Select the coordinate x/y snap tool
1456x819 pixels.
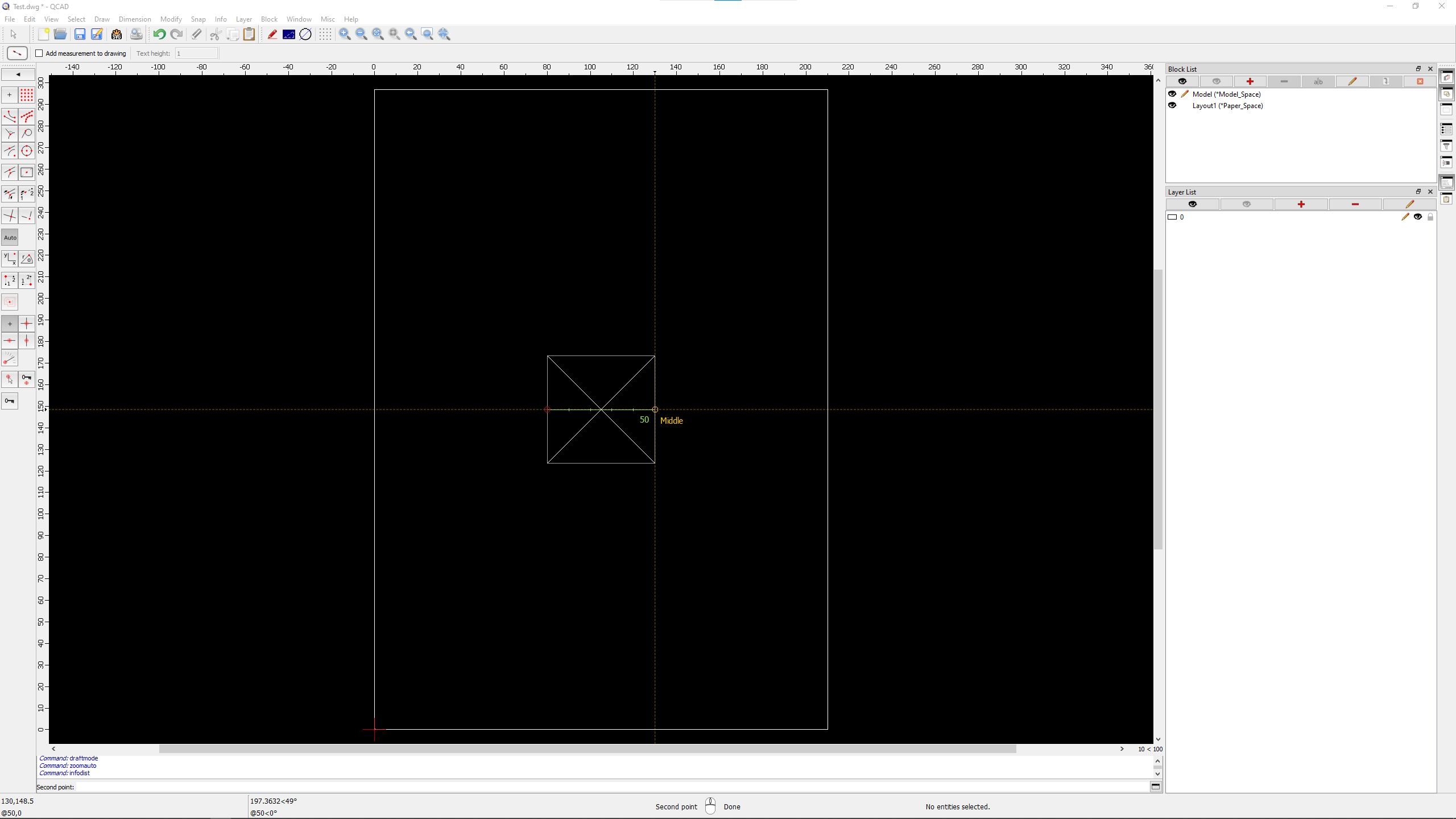(x=10, y=259)
